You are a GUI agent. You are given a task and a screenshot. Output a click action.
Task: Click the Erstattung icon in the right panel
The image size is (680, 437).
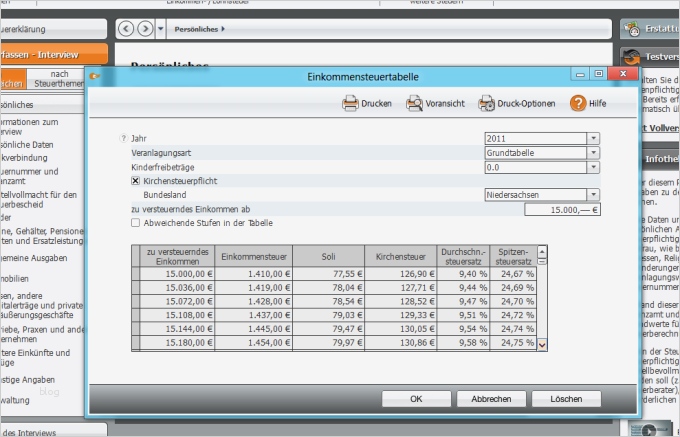click(x=632, y=29)
